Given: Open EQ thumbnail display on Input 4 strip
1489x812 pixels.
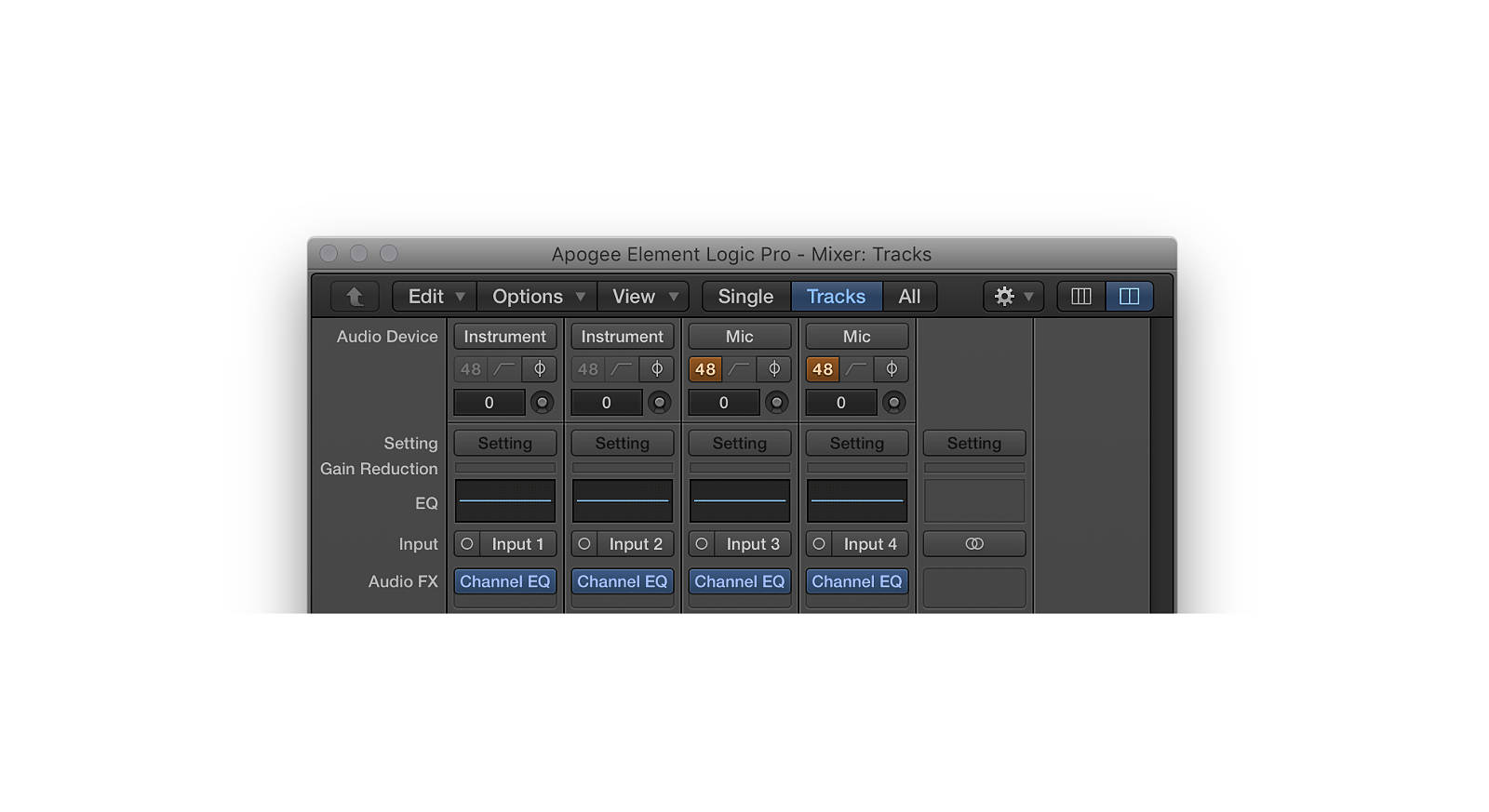Looking at the screenshot, I should coord(857,500).
